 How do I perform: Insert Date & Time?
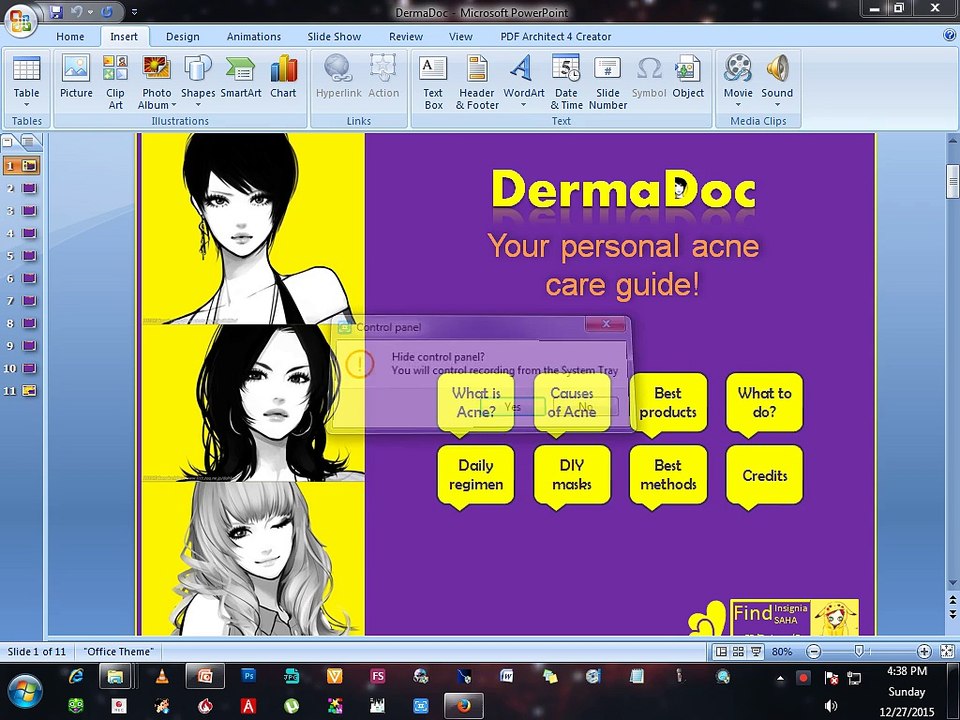tap(566, 82)
